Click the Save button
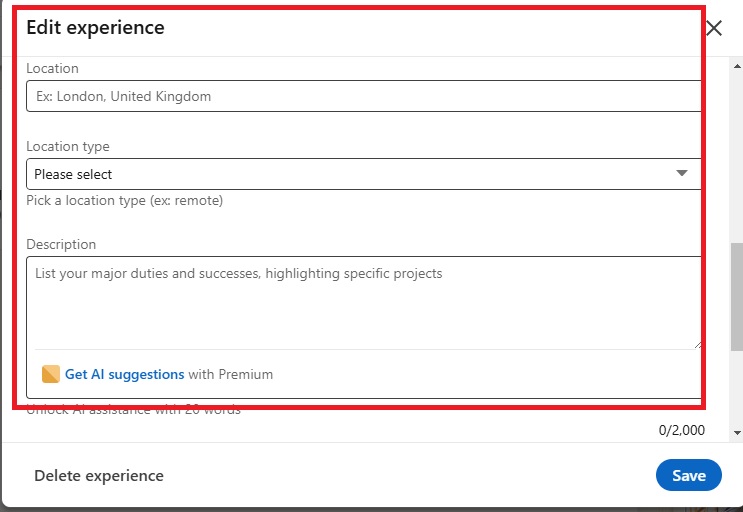The width and height of the screenshot is (743, 512). click(689, 475)
